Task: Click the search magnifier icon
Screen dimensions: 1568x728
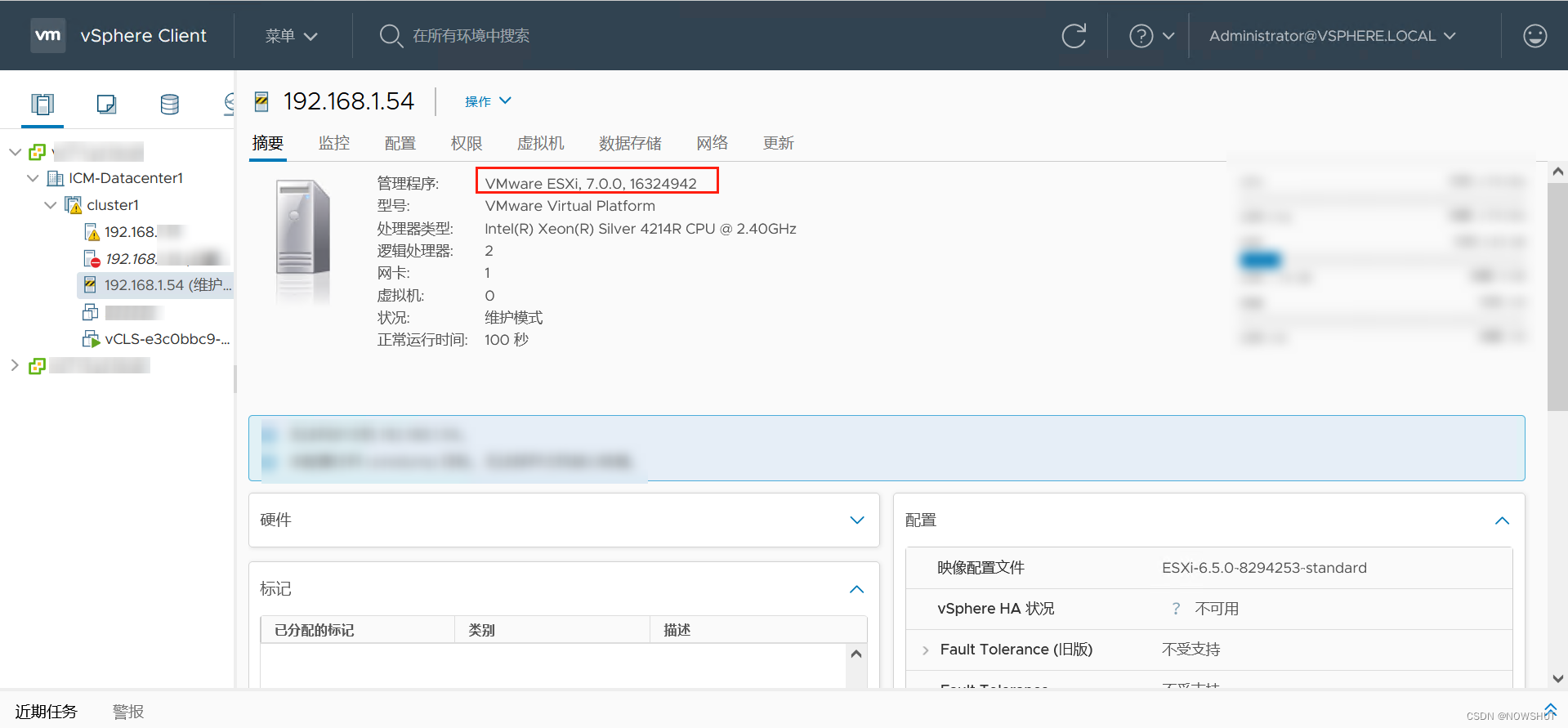Action: (x=391, y=35)
